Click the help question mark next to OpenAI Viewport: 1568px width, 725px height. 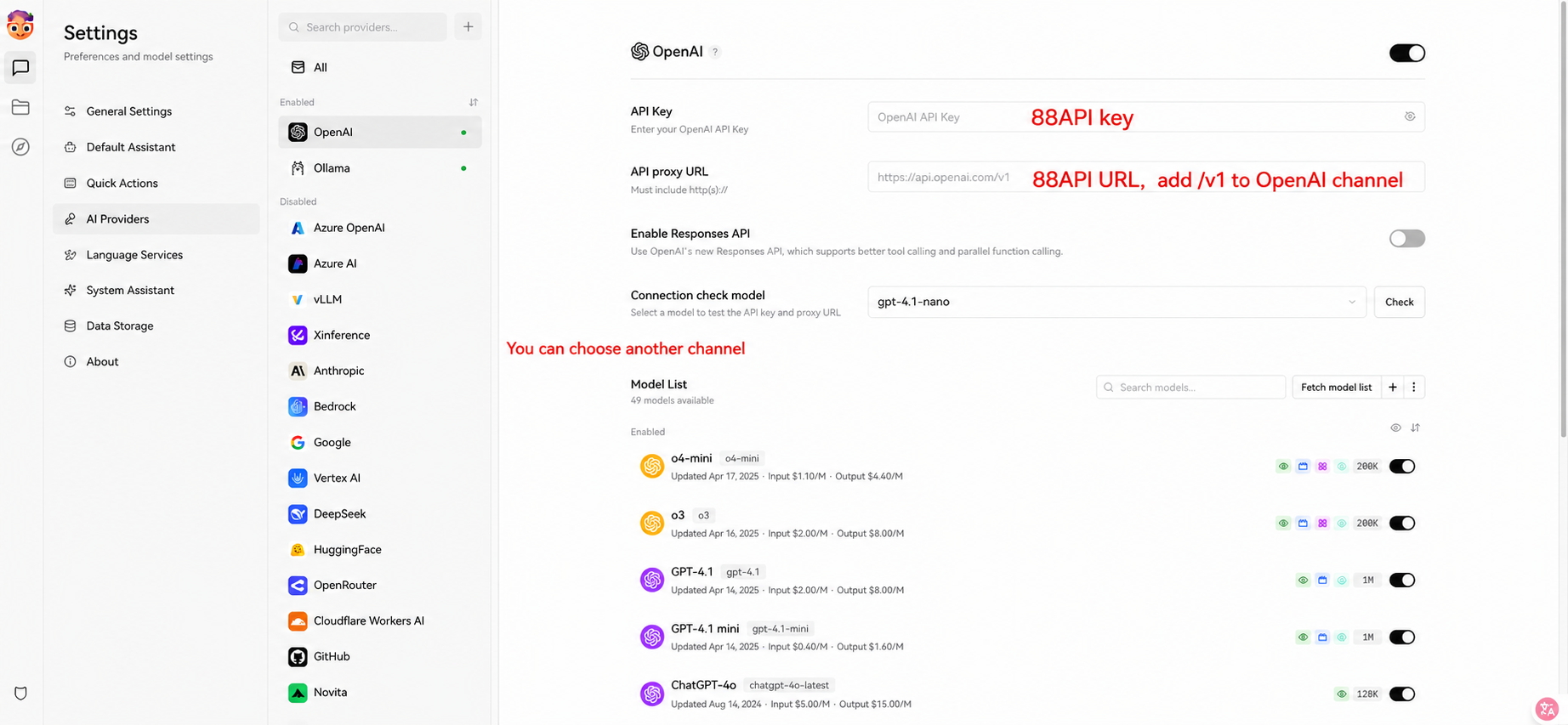coord(715,52)
